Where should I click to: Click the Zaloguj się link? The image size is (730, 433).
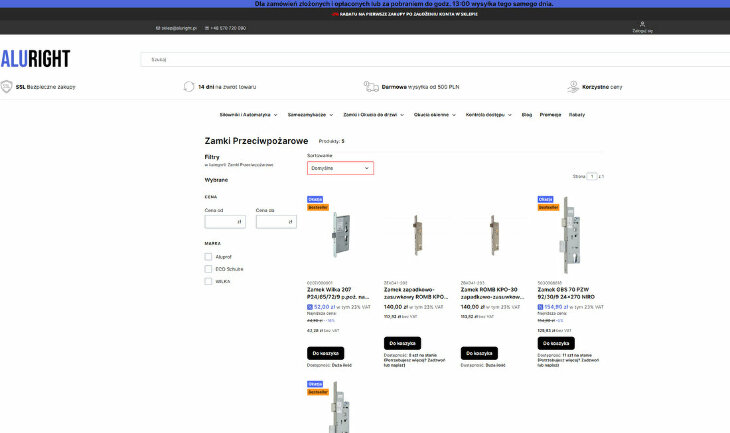coord(642,31)
